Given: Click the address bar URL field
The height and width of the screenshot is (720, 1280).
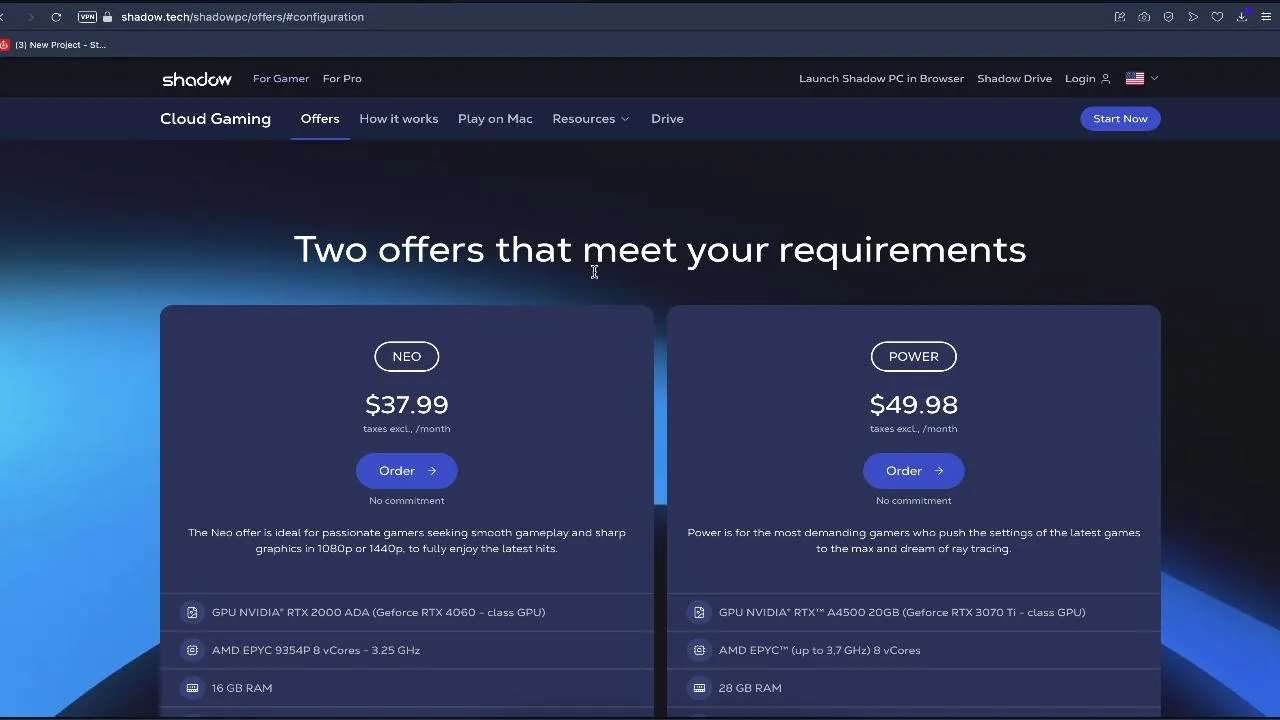Looking at the screenshot, I should [242, 17].
